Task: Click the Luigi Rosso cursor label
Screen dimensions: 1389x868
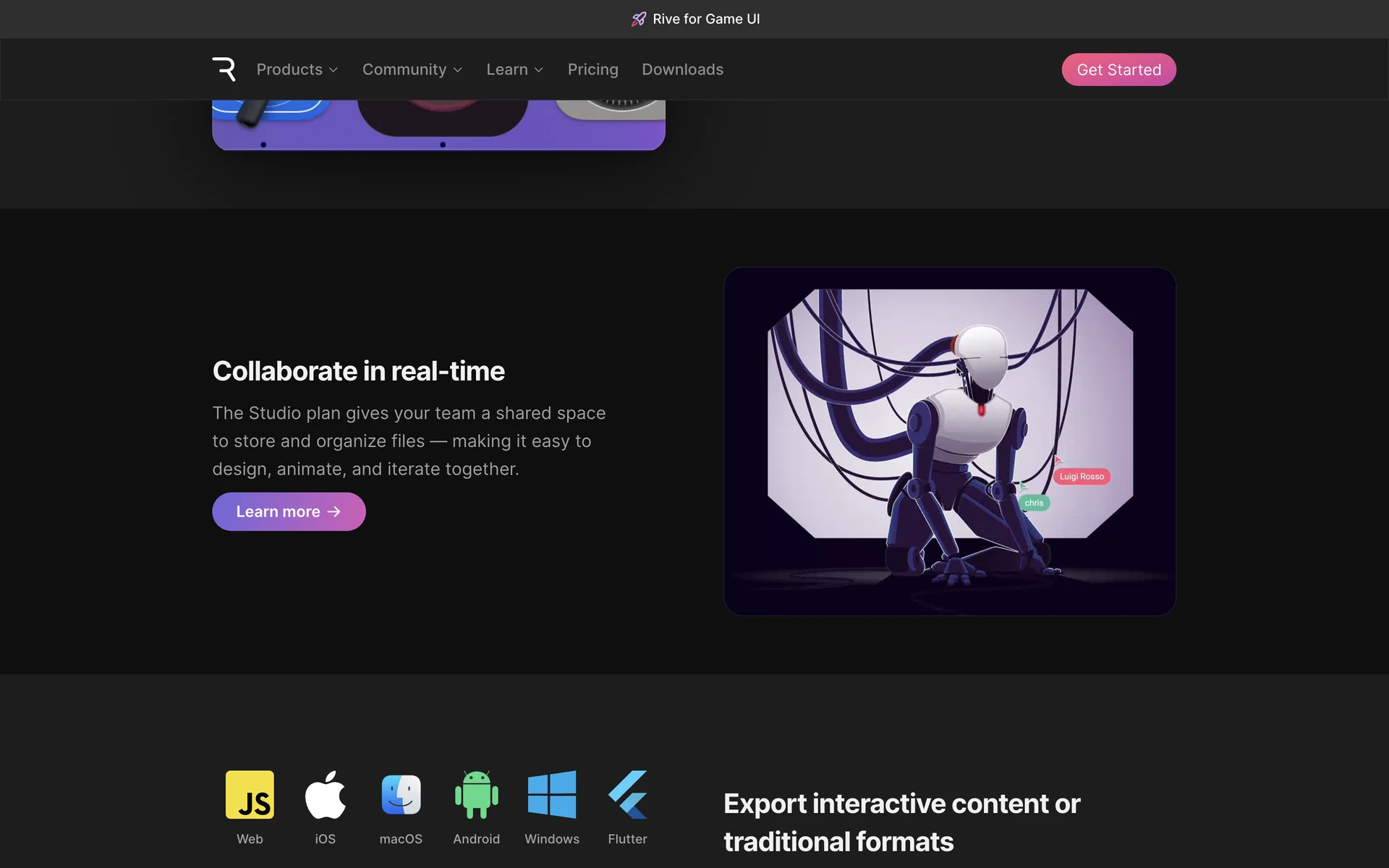Action: coord(1082,476)
